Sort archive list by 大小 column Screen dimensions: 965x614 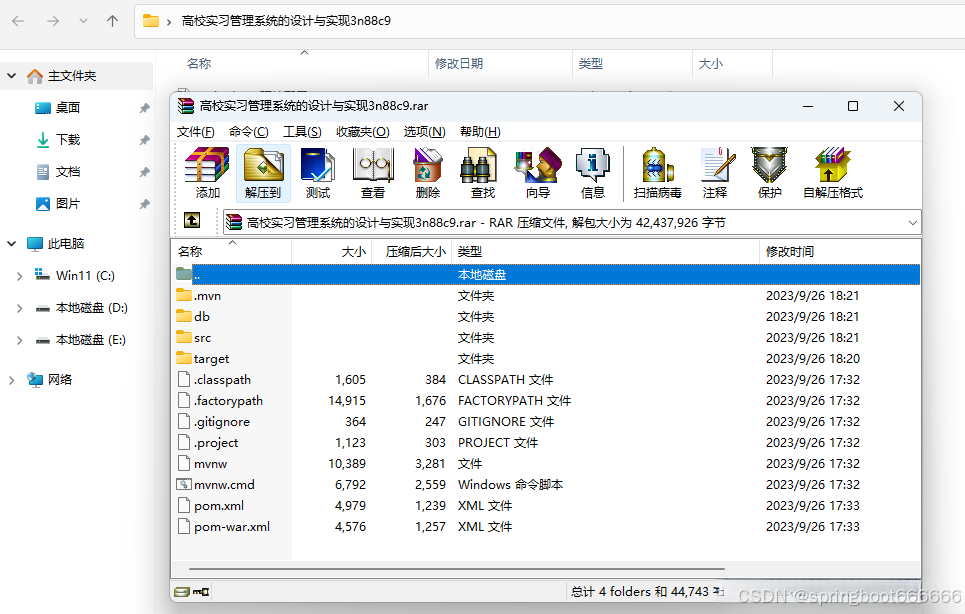(x=332, y=252)
